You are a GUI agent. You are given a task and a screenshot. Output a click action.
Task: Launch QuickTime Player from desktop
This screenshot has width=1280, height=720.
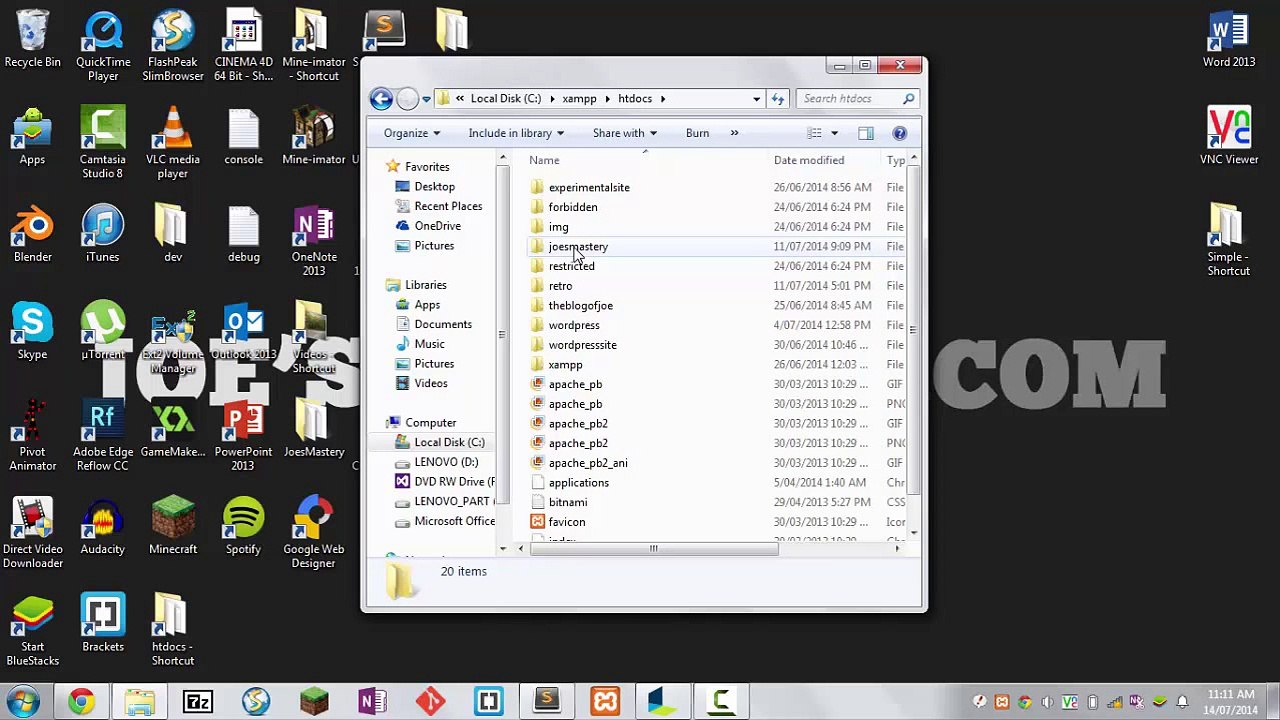click(x=103, y=46)
